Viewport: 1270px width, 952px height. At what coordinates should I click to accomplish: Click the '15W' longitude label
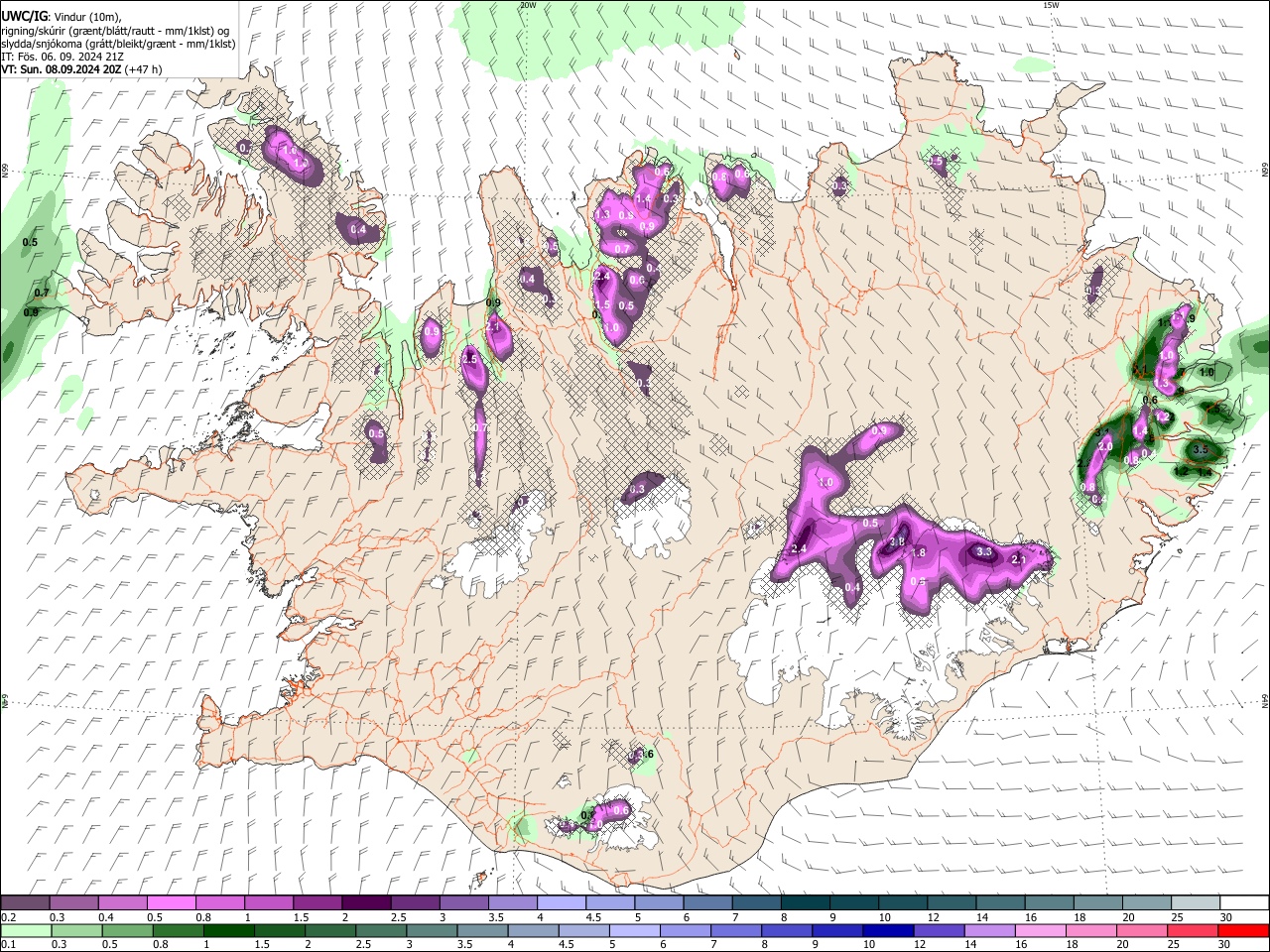click(x=1051, y=5)
